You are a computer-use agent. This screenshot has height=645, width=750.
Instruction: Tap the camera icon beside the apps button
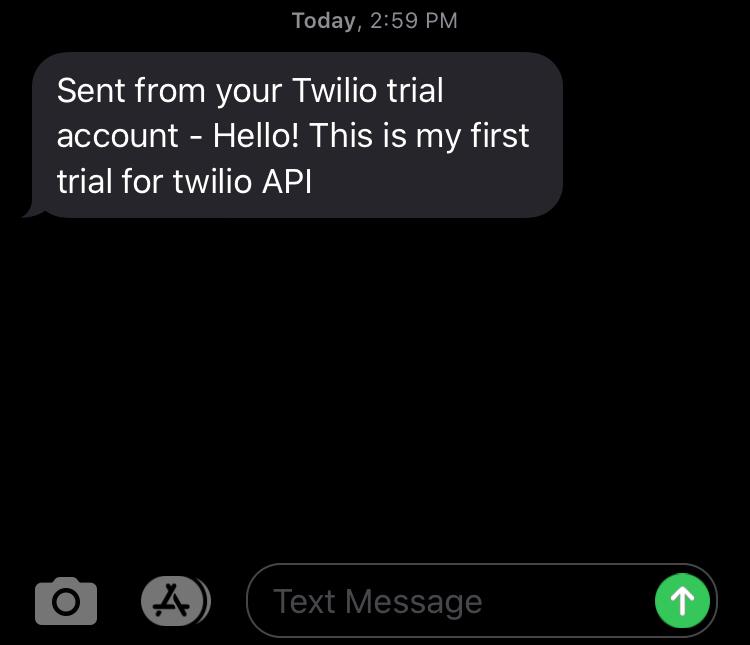66,601
